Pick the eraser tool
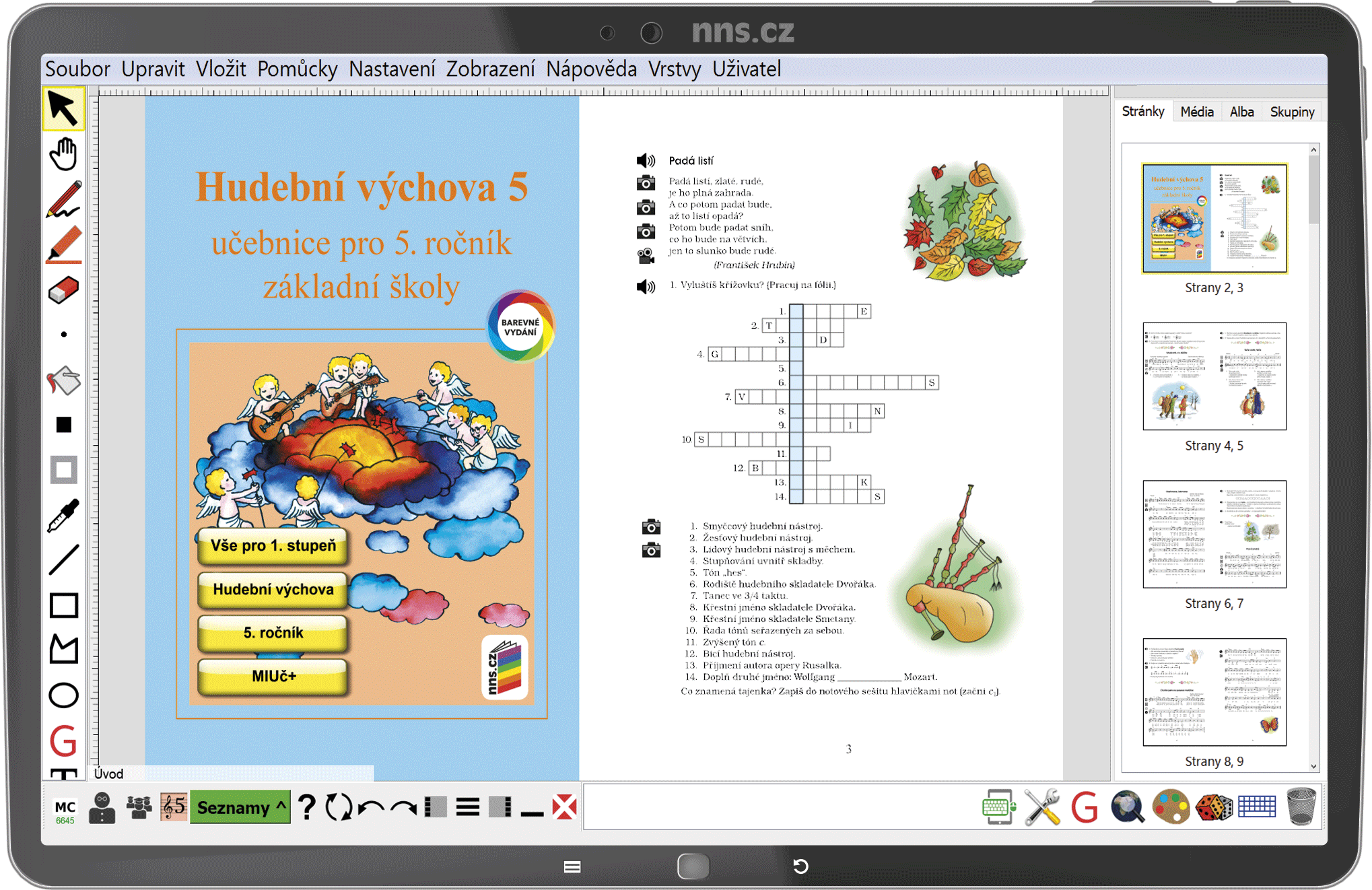 click(x=63, y=291)
